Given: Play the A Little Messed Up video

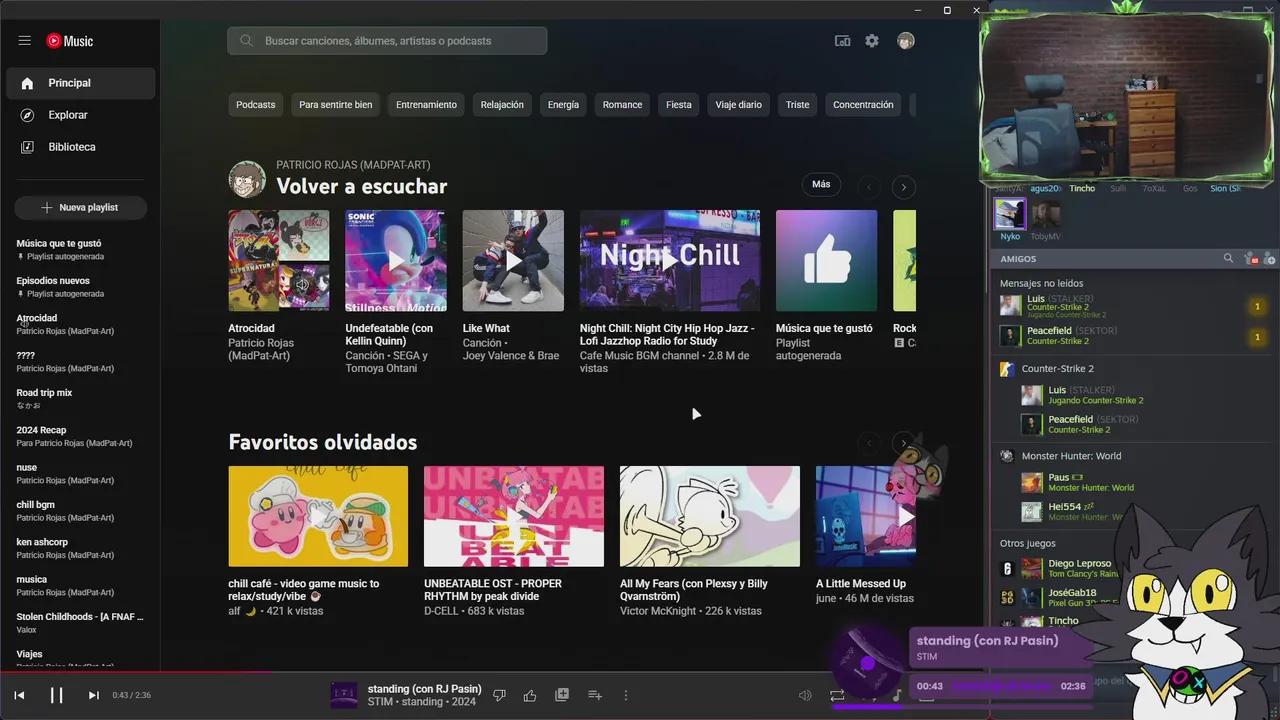Looking at the screenshot, I should (866, 516).
